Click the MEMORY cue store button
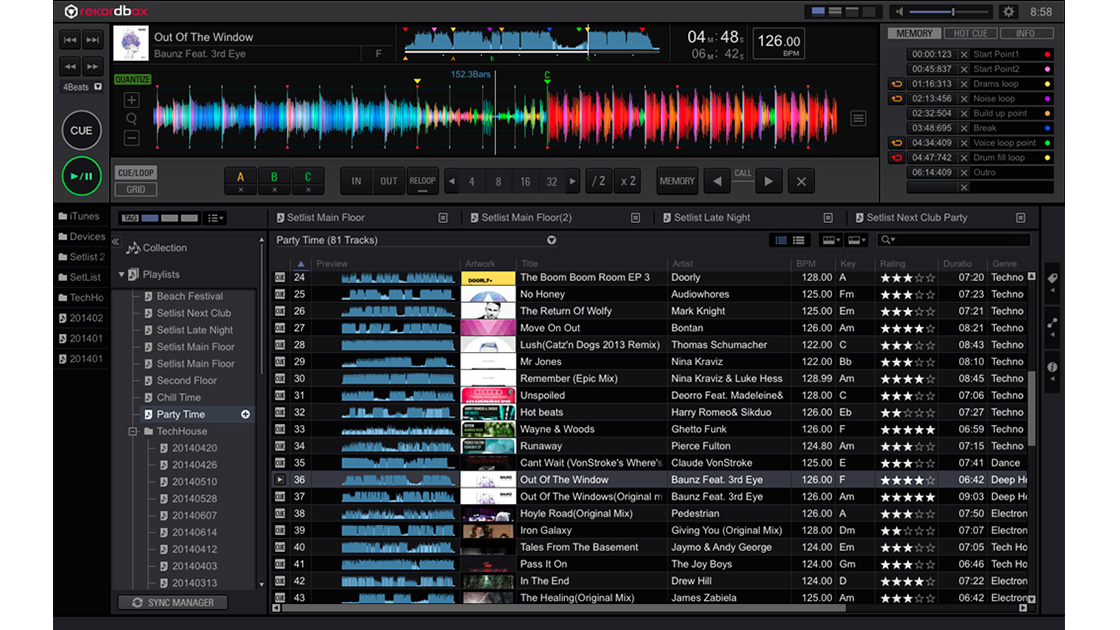The height and width of the screenshot is (630, 1120). point(676,181)
